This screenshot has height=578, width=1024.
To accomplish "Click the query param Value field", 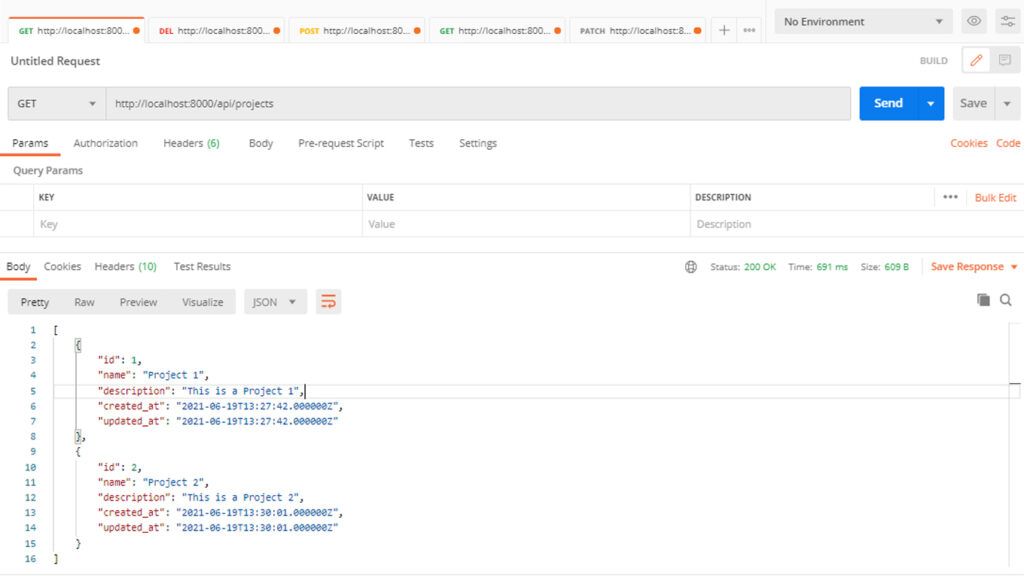I will (526, 224).
